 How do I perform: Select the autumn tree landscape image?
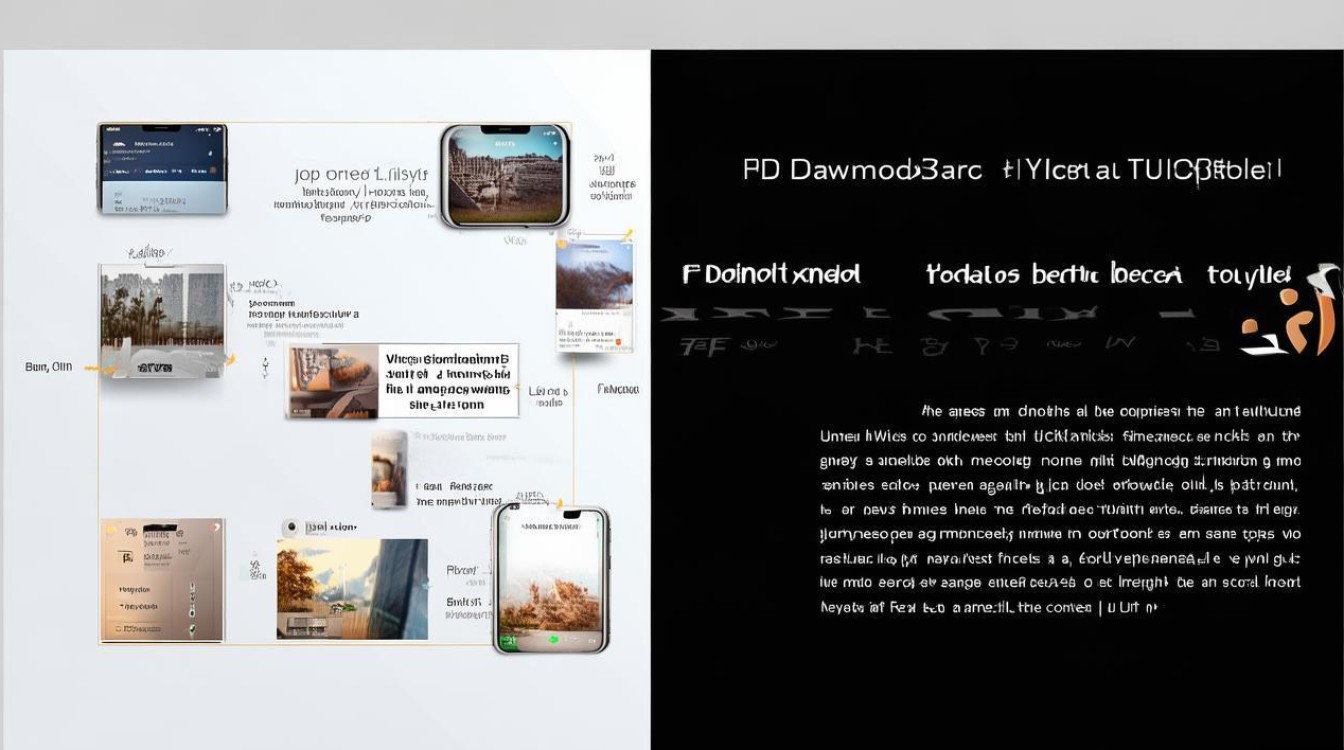[352, 589]
